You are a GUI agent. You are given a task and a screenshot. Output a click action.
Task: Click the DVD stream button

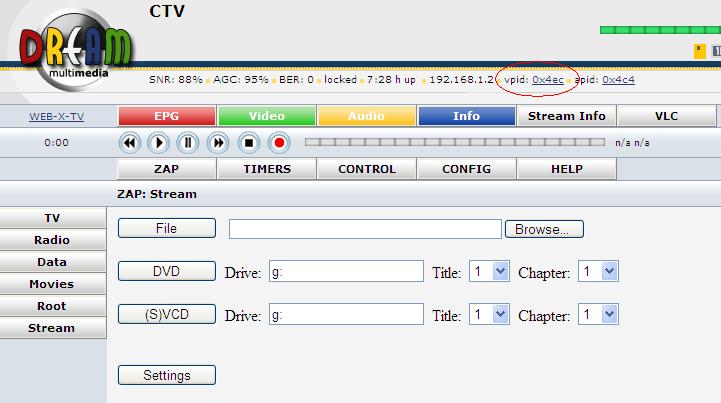[x=166, y=271]
